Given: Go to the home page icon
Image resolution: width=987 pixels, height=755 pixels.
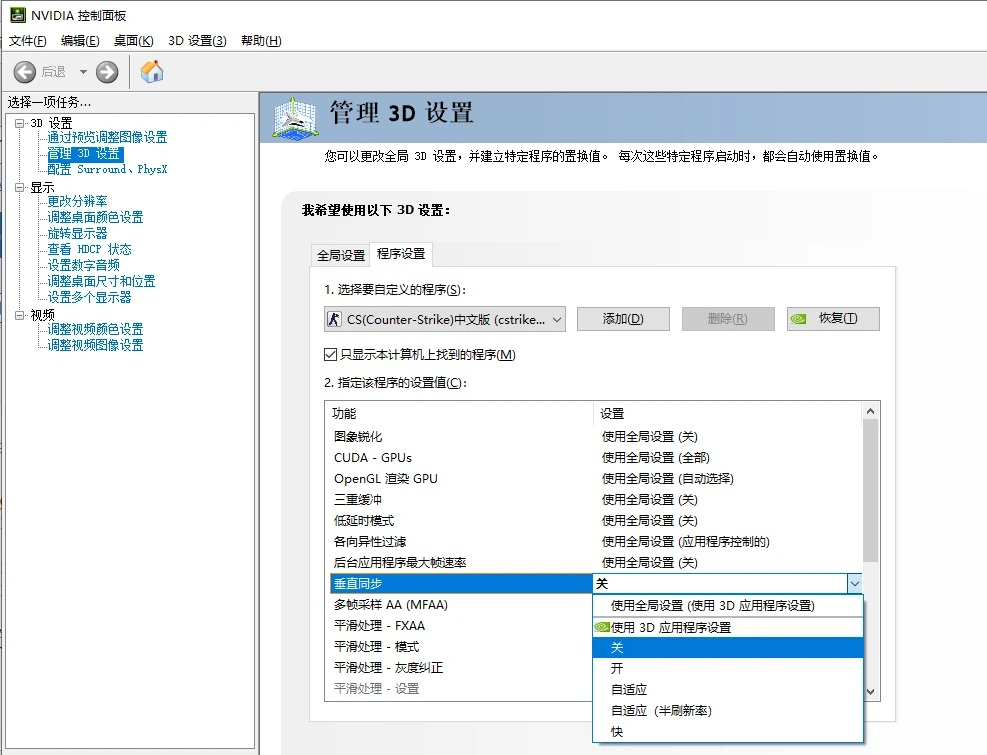Looking at the screenshot, I should pos(152,72).
